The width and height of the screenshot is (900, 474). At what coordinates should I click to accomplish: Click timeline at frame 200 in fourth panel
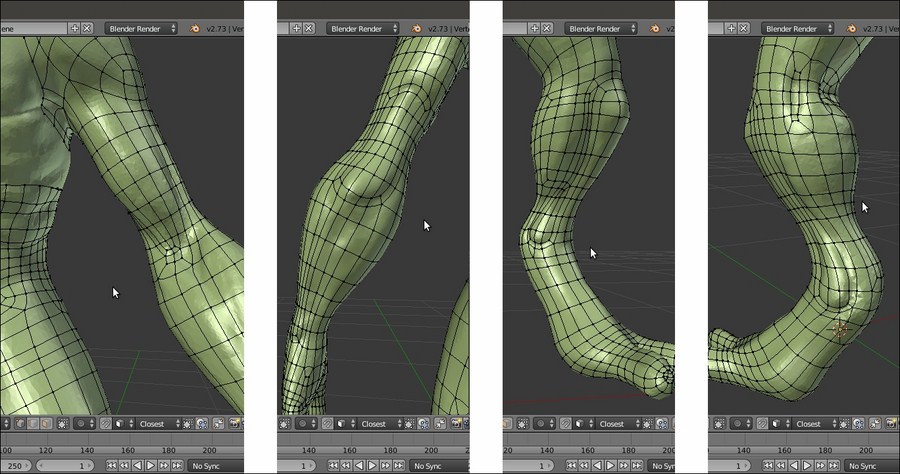click(x=866, y=450)
